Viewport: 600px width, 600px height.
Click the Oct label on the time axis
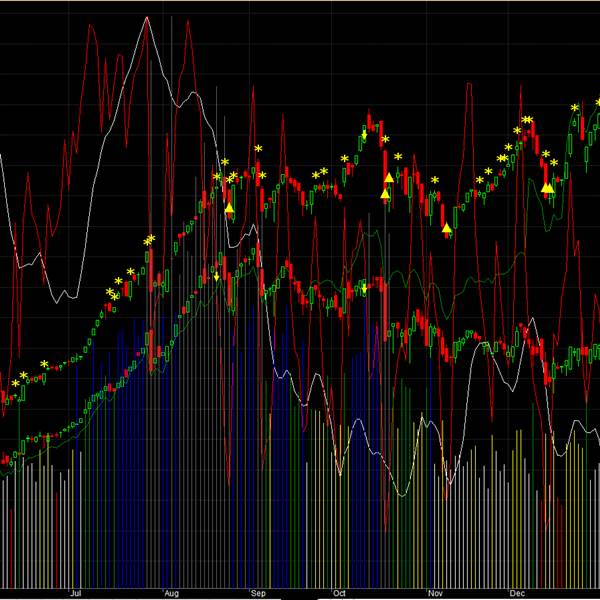tap(339, 593)
